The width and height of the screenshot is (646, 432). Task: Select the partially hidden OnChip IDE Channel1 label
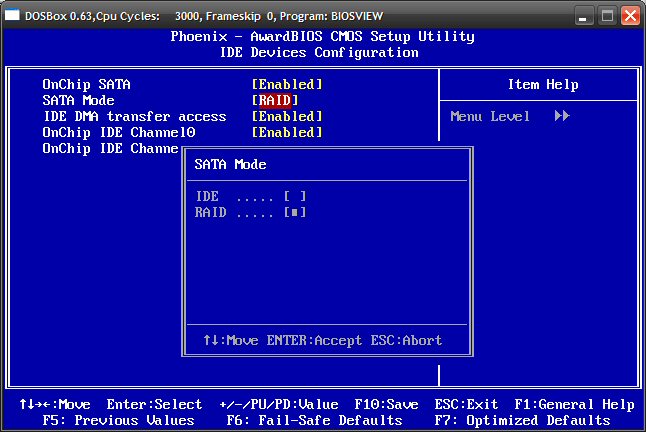point(110,149)
